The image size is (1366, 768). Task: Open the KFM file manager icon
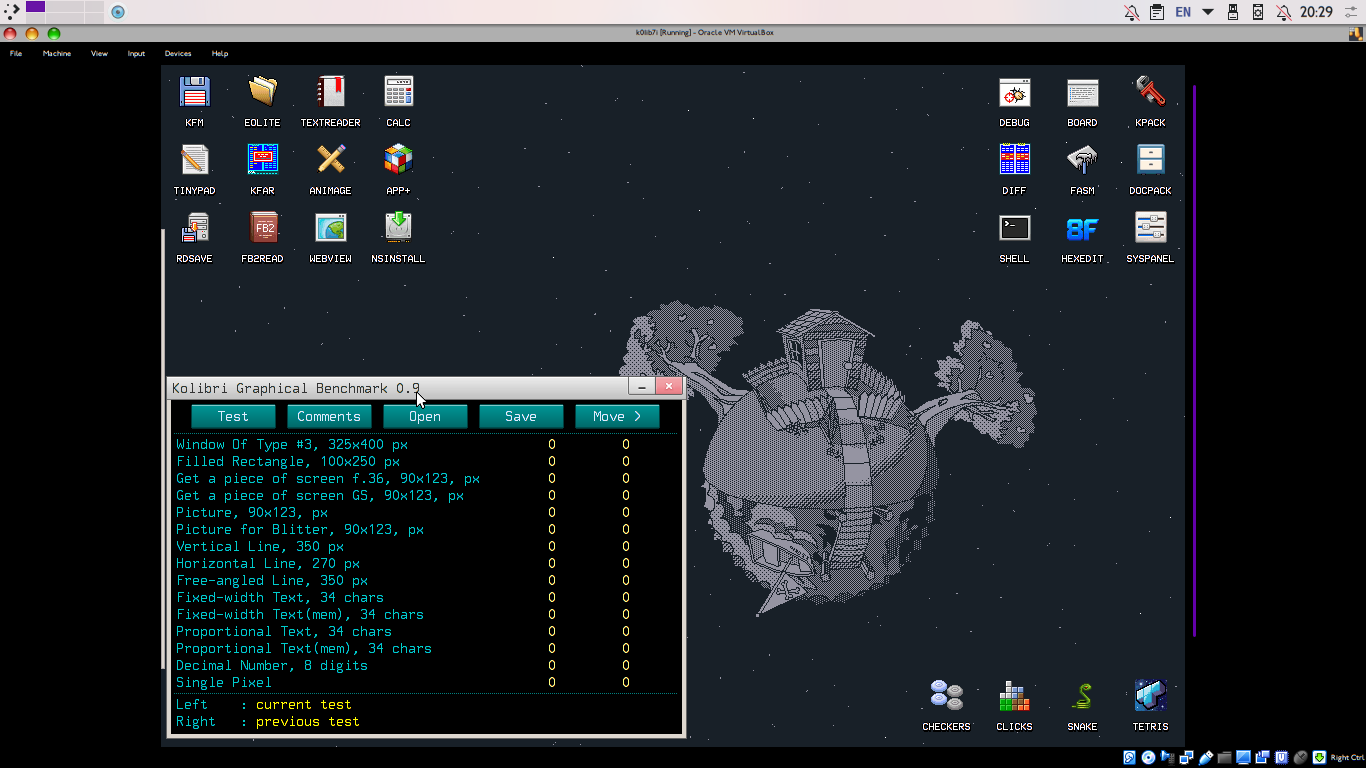pos(194,92)
